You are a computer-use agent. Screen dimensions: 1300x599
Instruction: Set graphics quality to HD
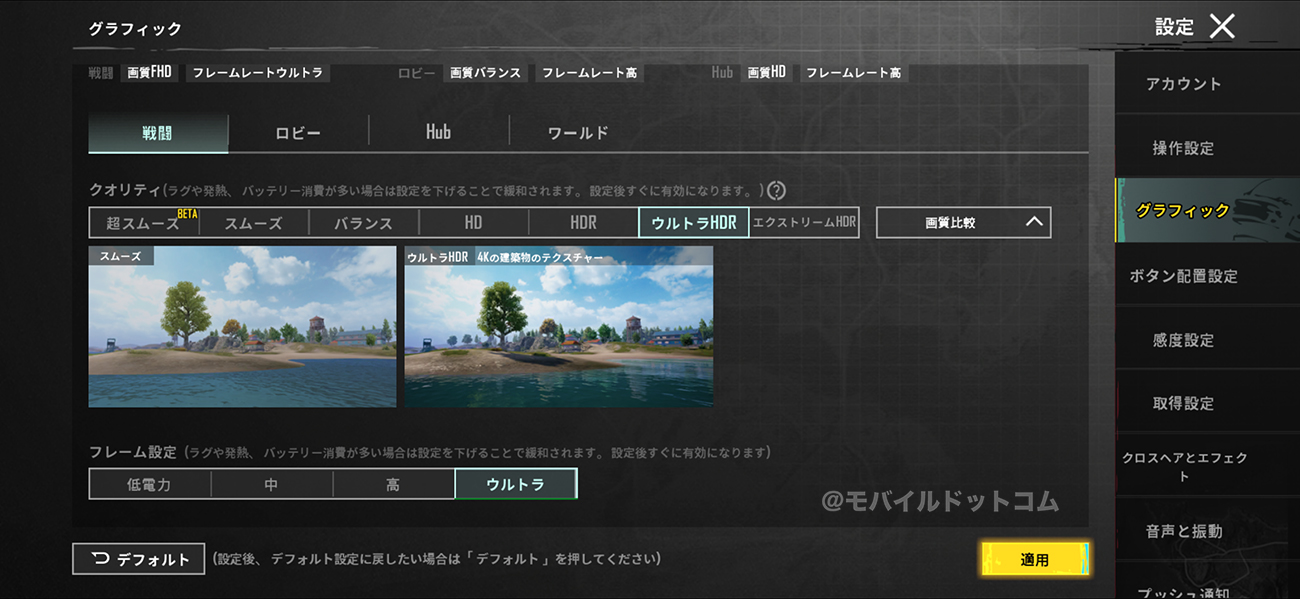(x=473, y=223)
